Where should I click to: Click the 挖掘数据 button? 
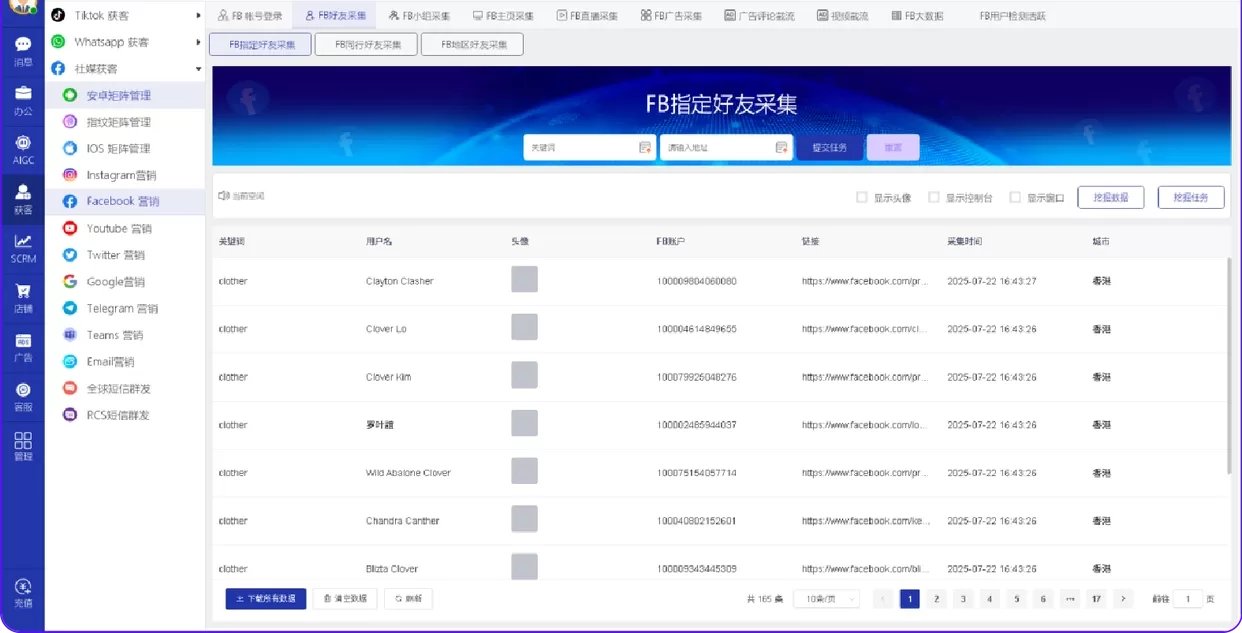(x=1110, y=197)
